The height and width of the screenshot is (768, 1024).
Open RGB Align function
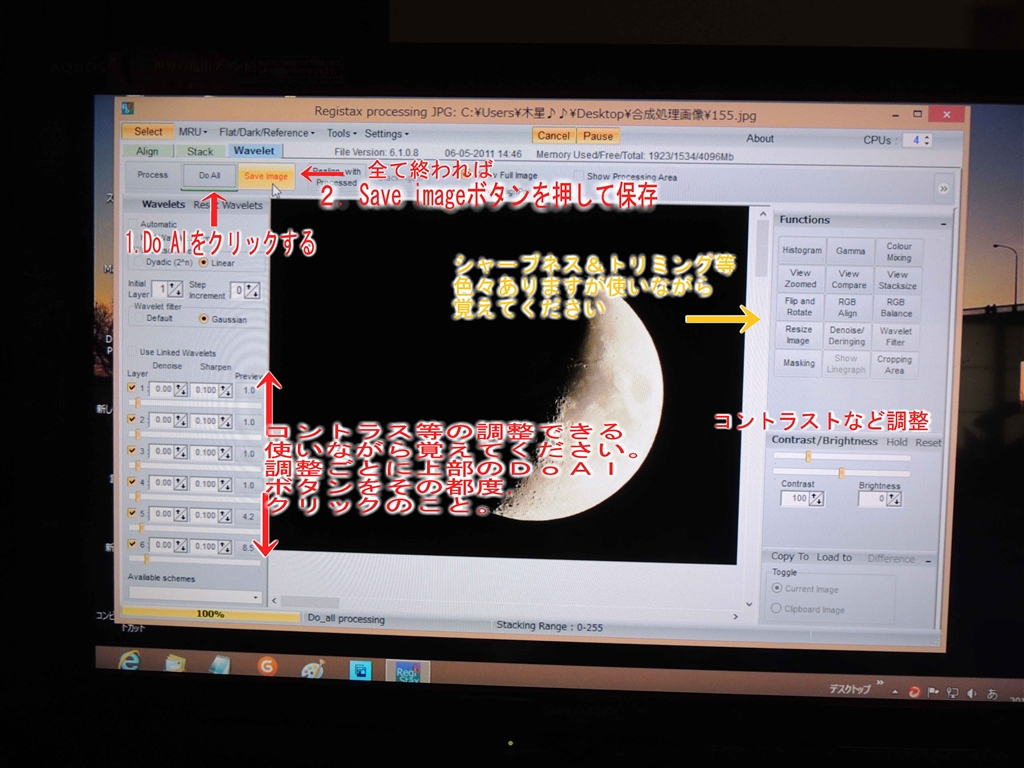tap(847, 307)
